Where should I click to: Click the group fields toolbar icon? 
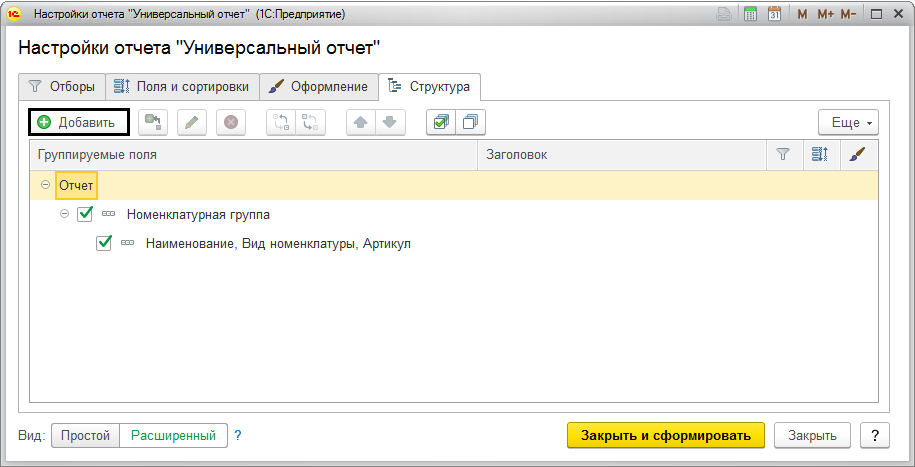point(152,122)
